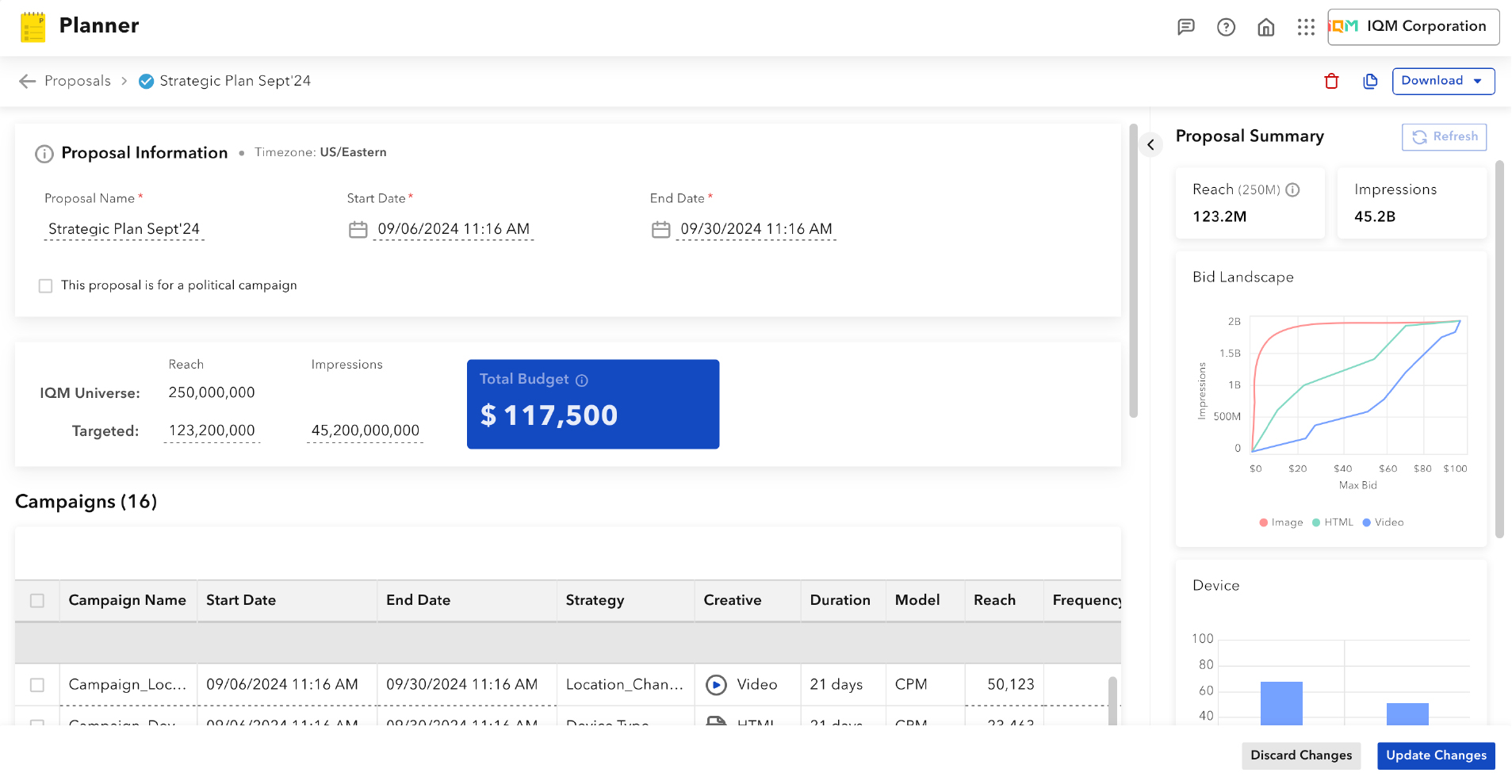Click the Total Budget info icon

[x=582, y=381]
